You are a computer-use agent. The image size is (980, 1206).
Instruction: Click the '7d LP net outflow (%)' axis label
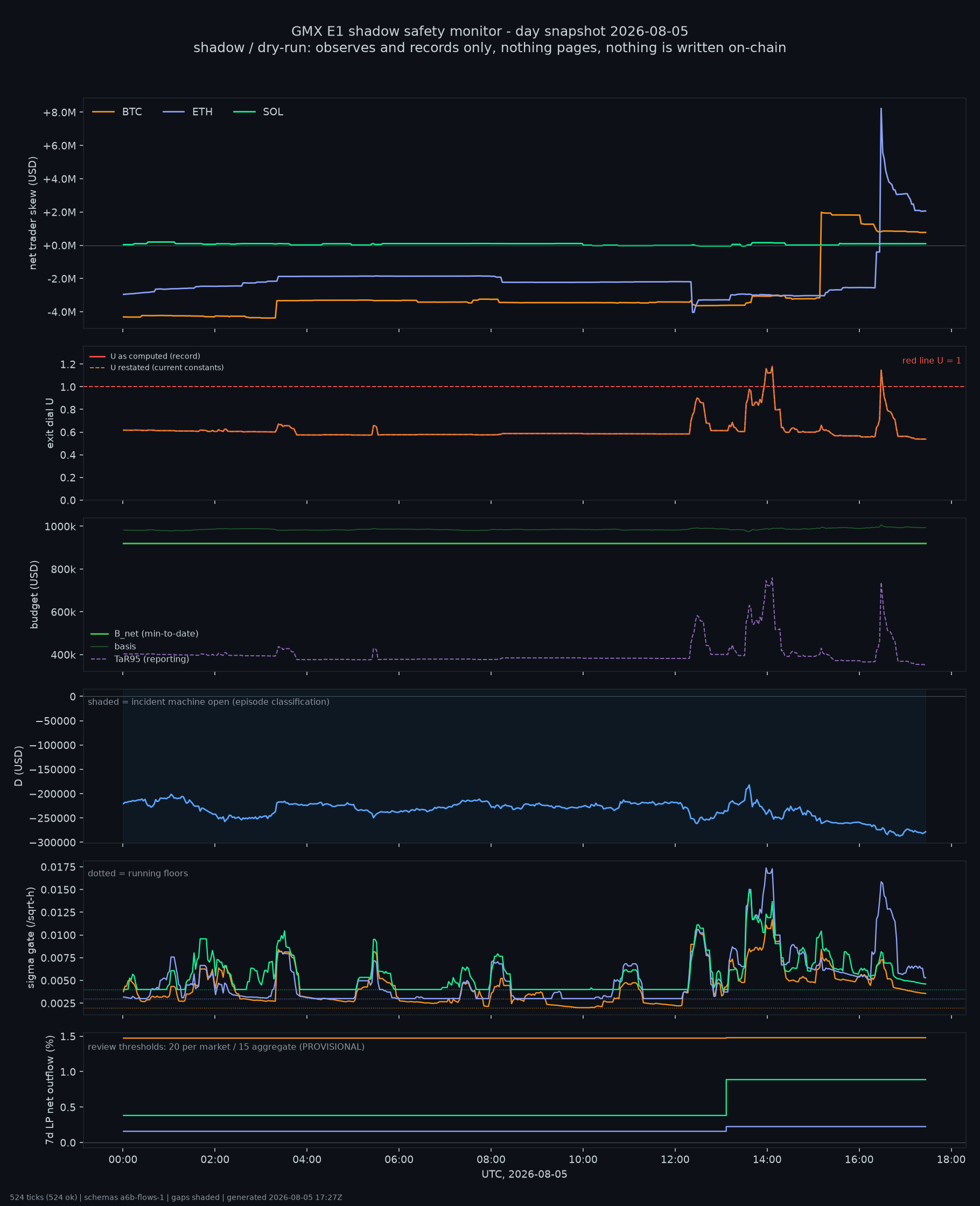(x=50, y=1090)
